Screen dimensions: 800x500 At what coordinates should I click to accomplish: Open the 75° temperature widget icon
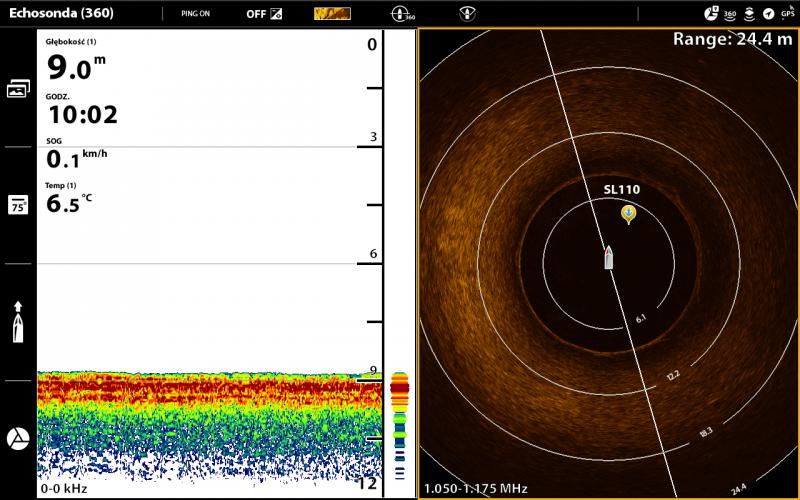pyautogui.click(x=18, y=205)
